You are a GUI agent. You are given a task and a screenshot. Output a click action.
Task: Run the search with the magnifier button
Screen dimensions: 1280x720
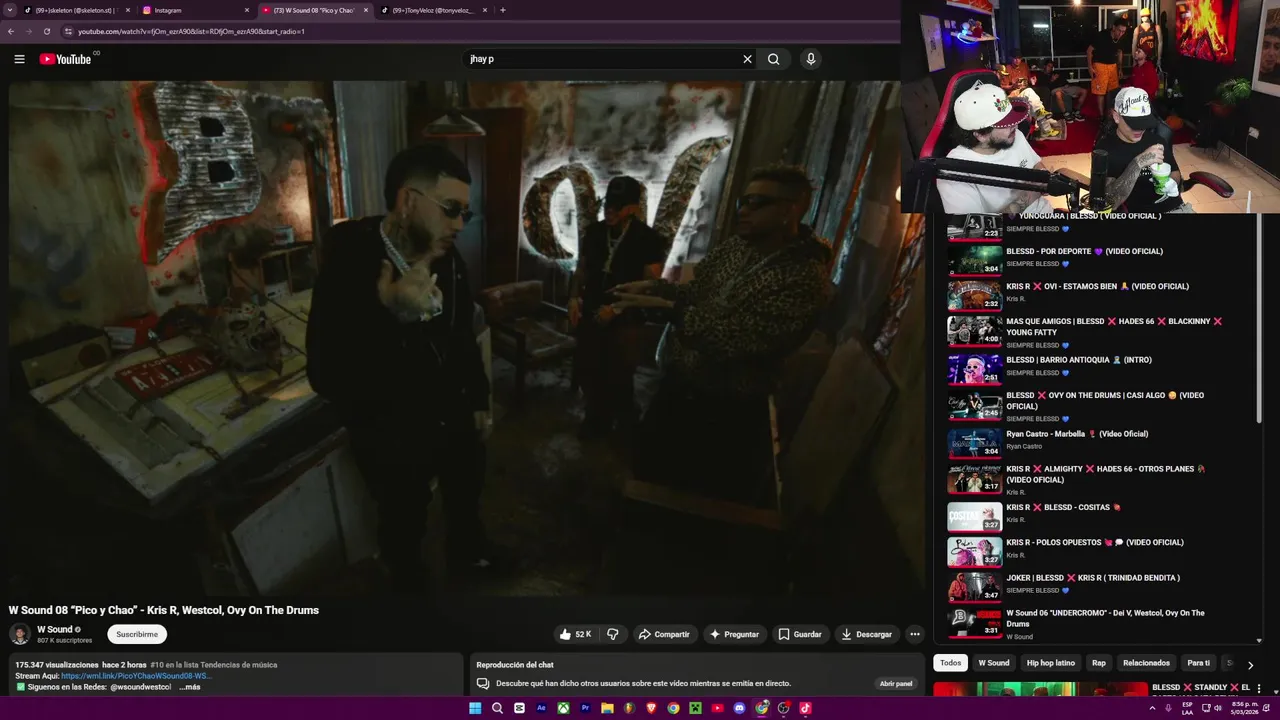773,59
